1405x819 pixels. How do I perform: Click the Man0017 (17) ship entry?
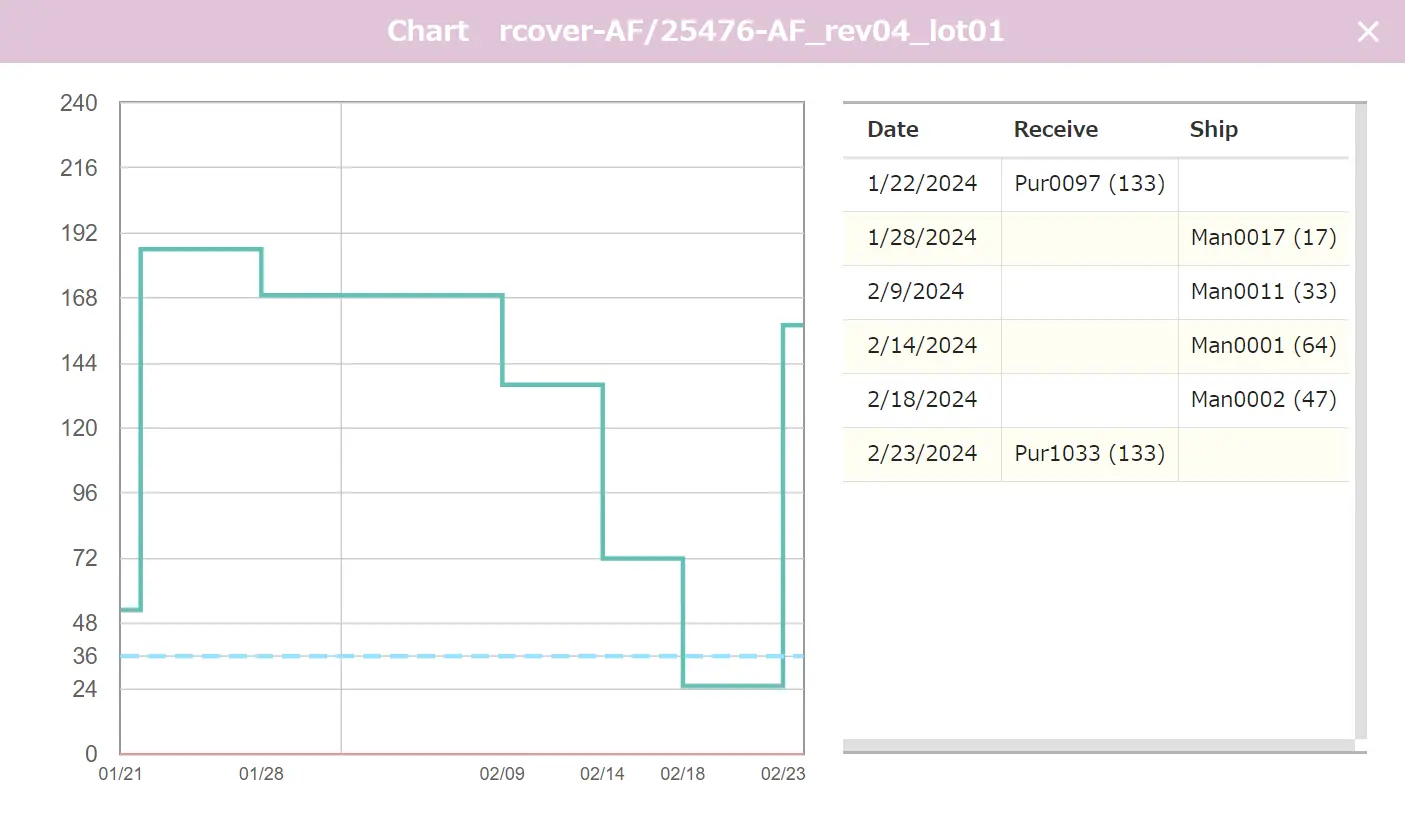(1263, 238)
